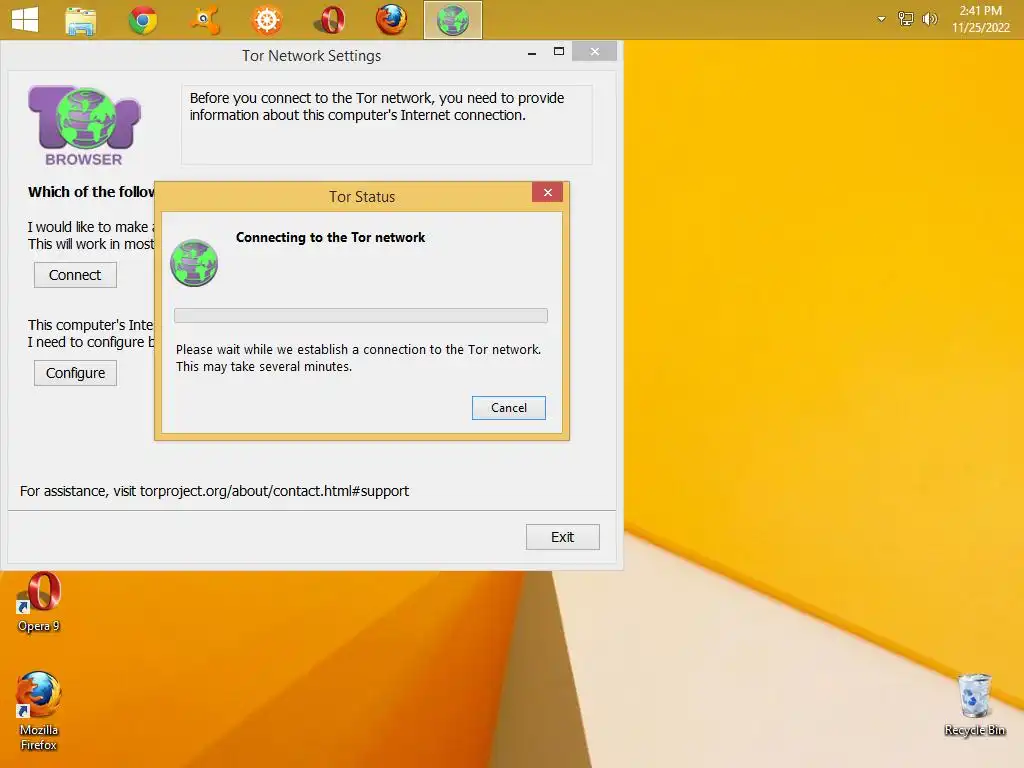Cancel the Tor network connection

click(509, 408)
